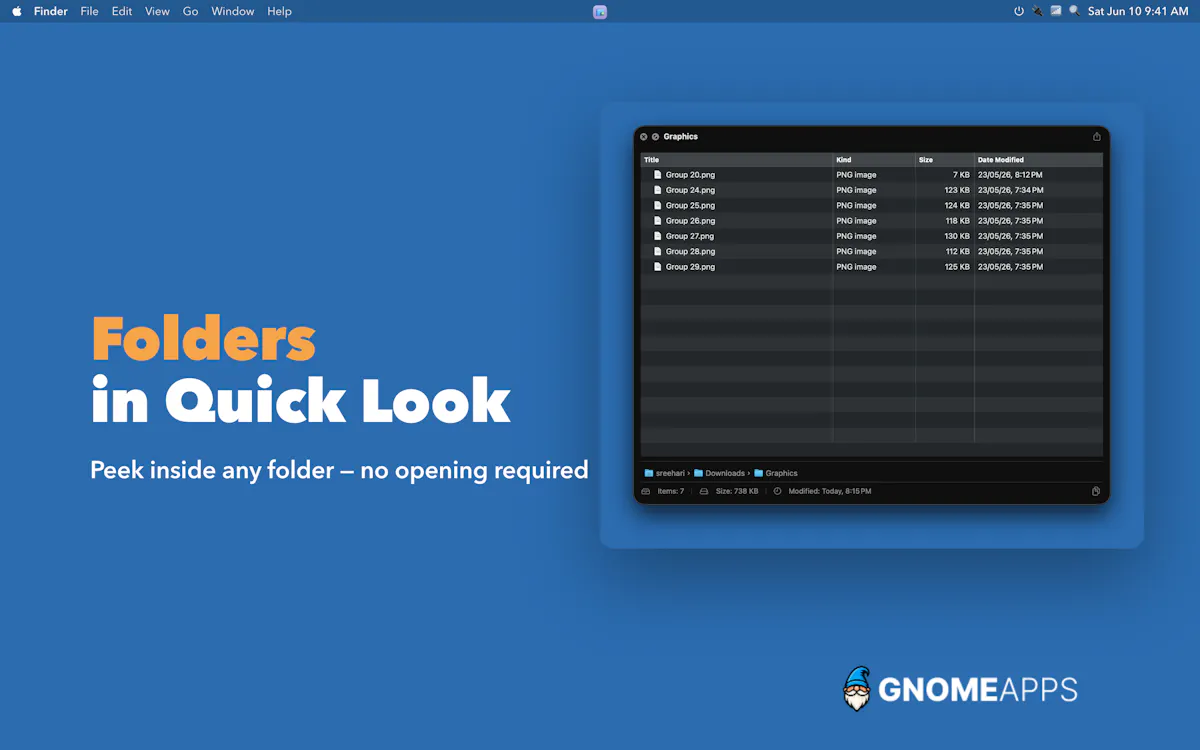Open the Help menu
The width and height of the screenshot is (1200, 750).
[x=279, y=11]
